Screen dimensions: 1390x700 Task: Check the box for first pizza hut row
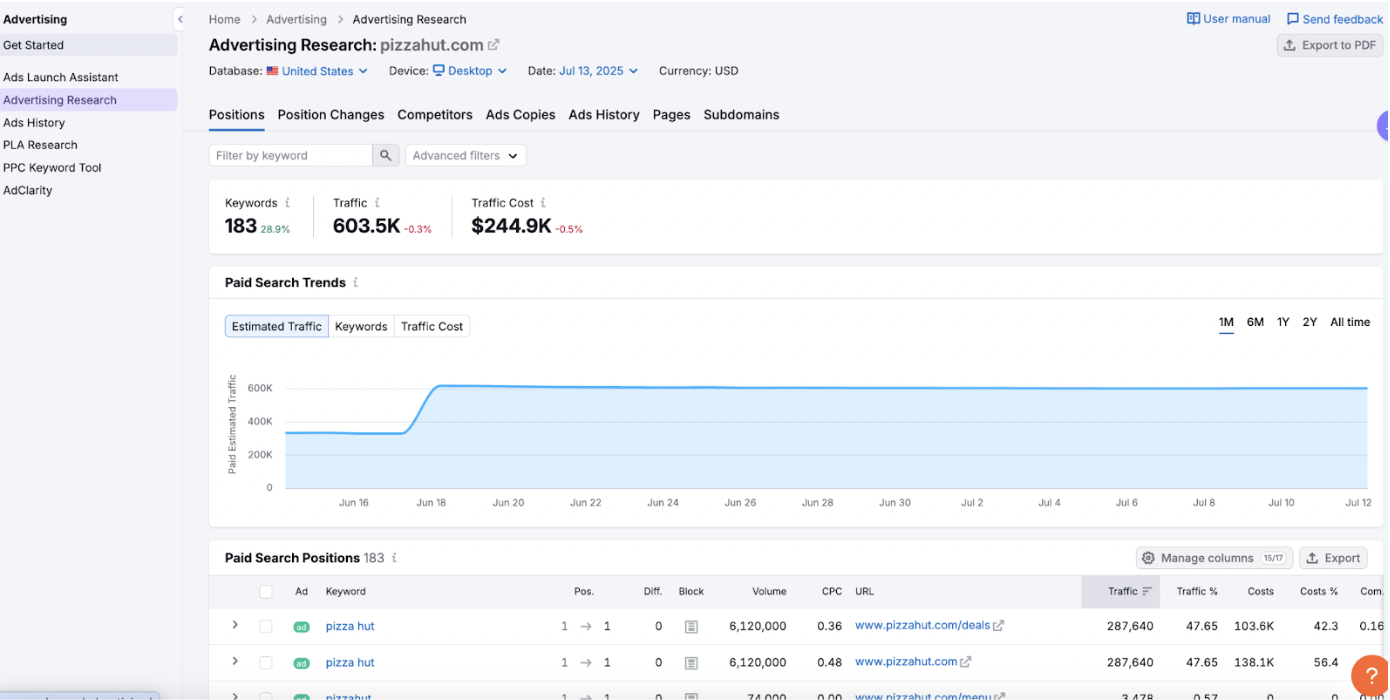[x=266, y=626]
